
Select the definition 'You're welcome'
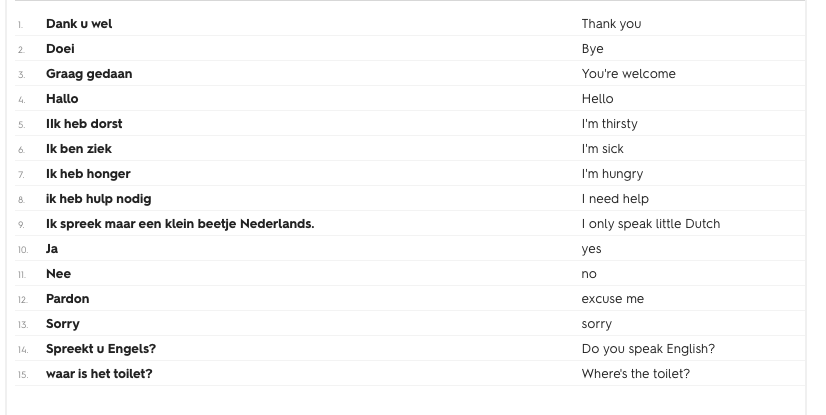(628, 73)
